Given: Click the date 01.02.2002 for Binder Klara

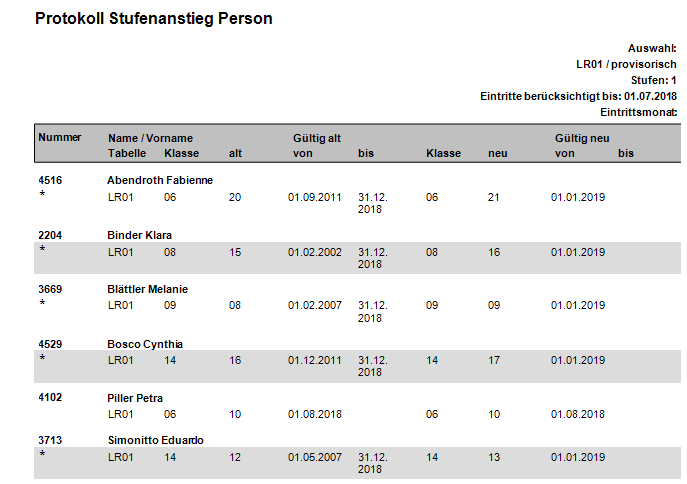Looking at the screenshot, I should [315, 252].
